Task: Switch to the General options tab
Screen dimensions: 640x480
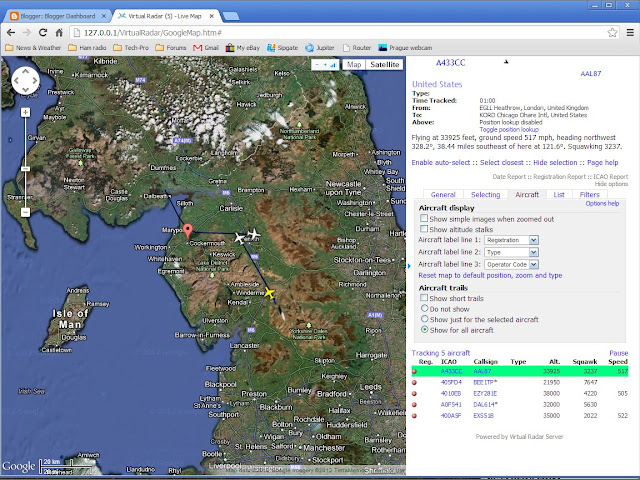Action: pyautogui.click(x=443, y=195)
